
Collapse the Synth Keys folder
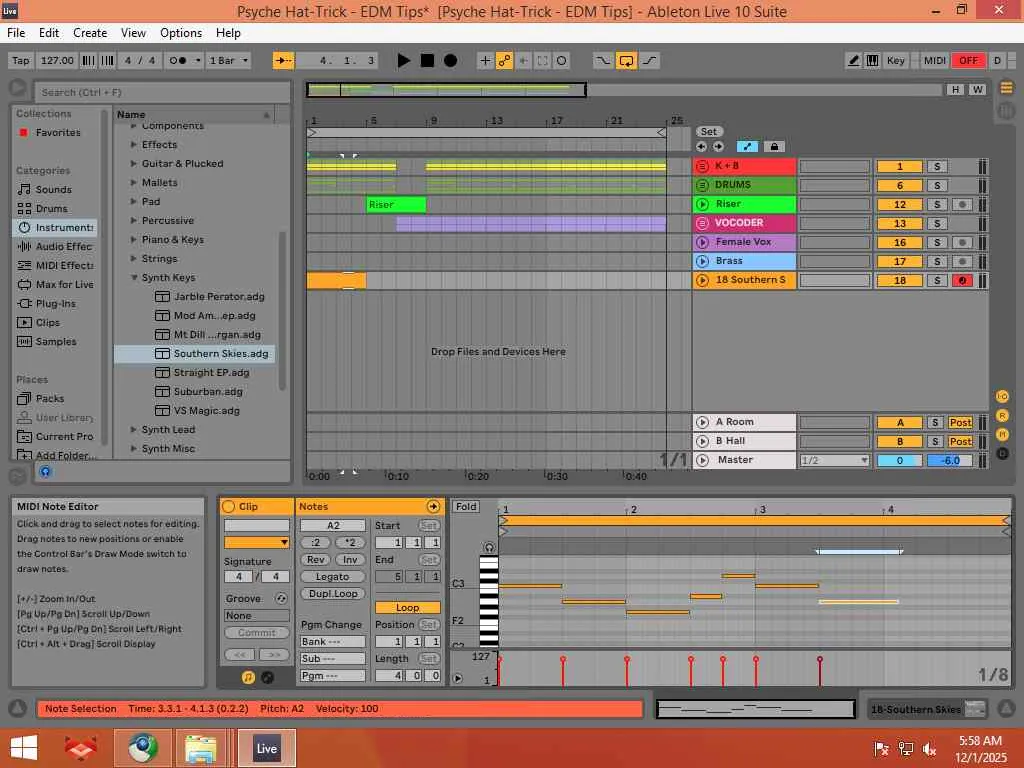(134, 278)
